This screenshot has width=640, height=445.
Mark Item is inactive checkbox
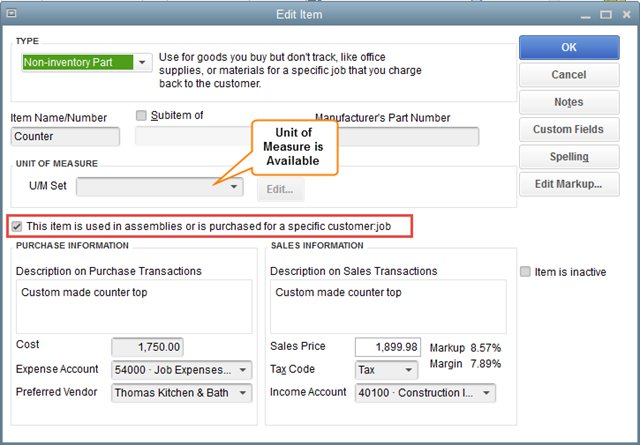coord(526,272)
